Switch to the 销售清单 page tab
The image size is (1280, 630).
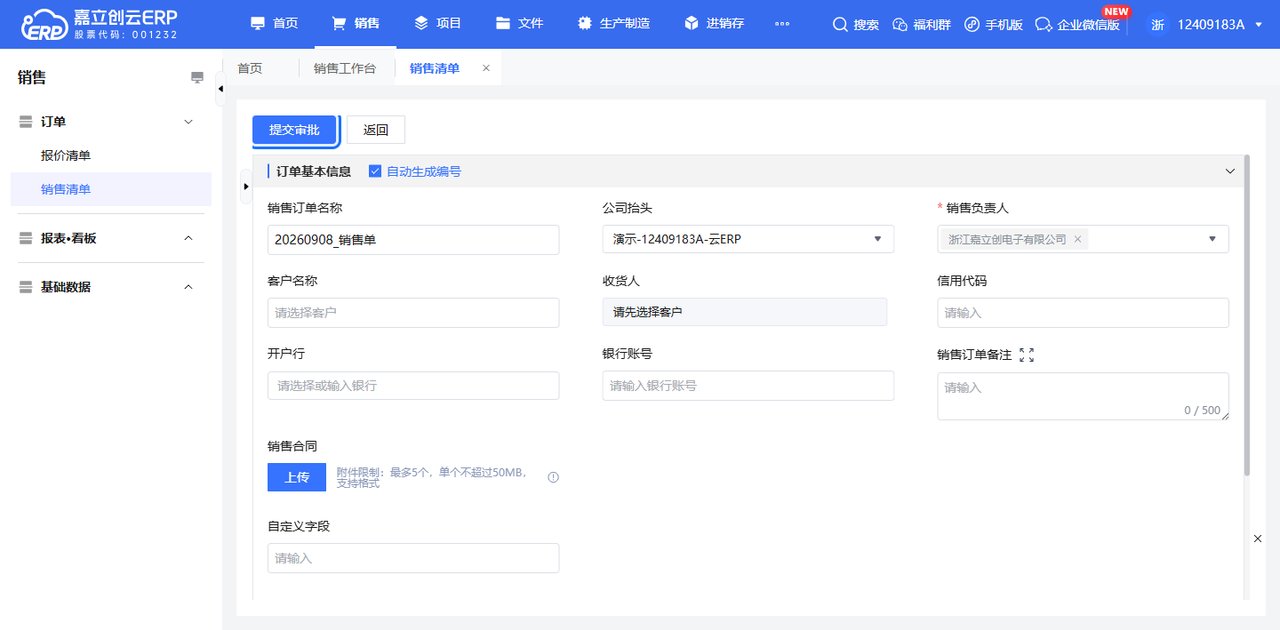pos(434,68)
